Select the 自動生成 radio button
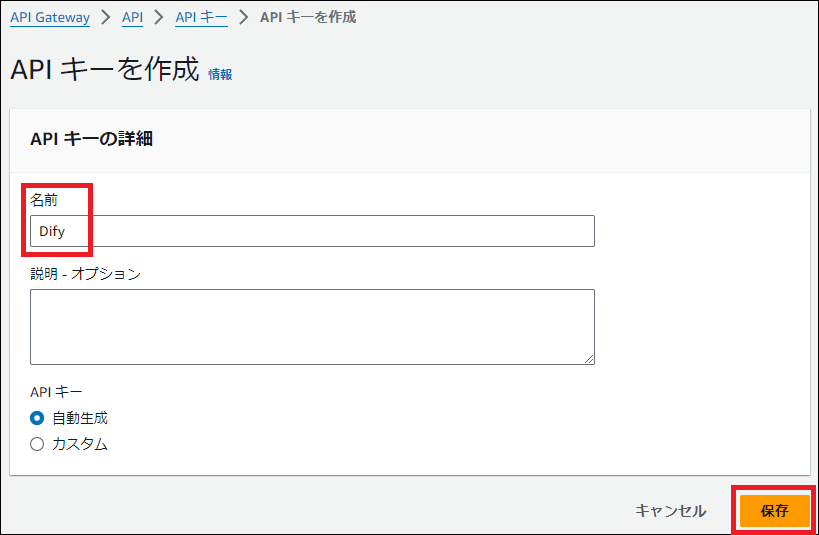Viewport: 819px width, 535px height. coord(38,418)
